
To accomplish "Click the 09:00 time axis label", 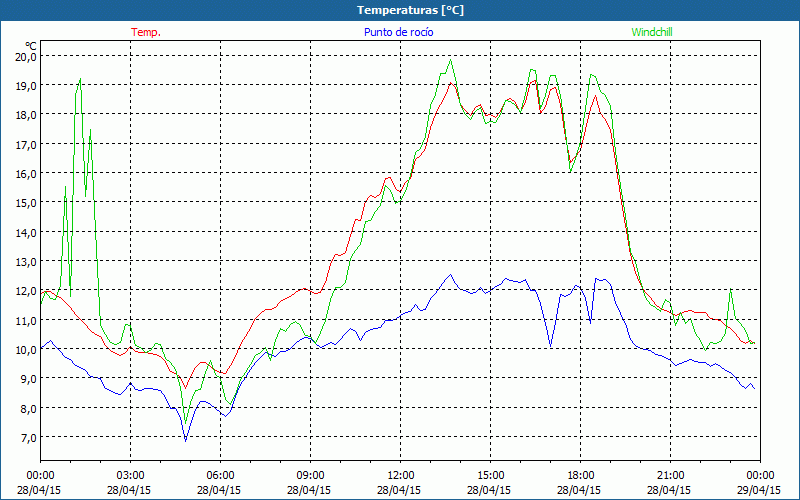I will (x=310, y=476).
